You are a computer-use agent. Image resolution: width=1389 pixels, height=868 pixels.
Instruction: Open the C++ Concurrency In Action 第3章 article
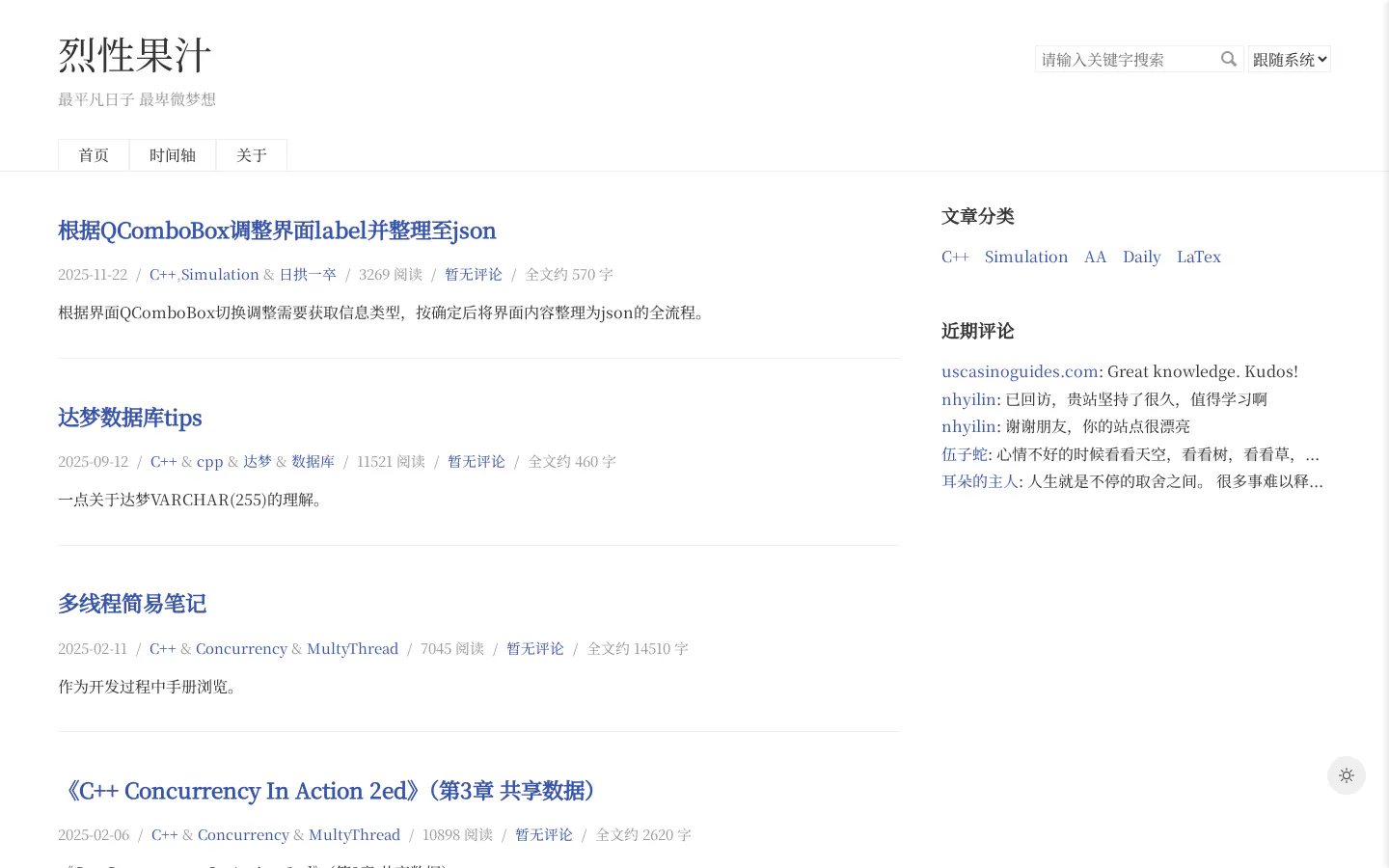tap(331, 791)
